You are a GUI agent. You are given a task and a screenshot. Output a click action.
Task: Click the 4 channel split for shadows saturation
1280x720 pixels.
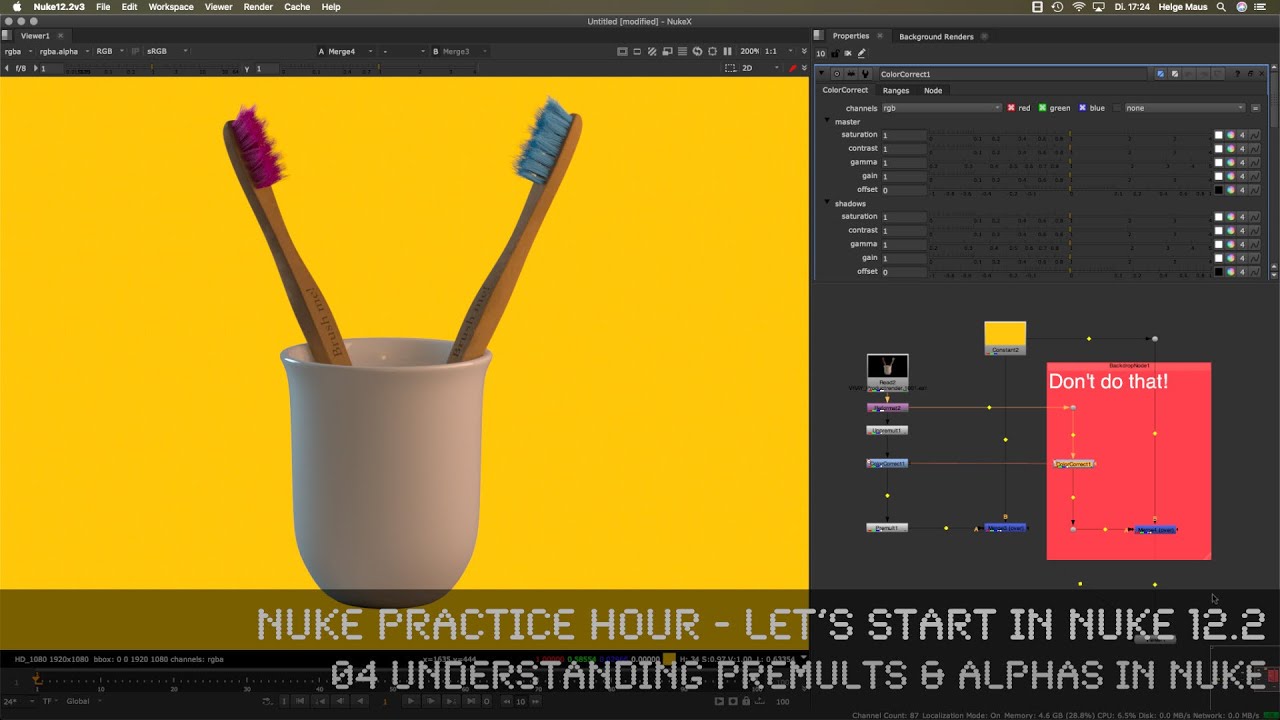click(x=1242, y=217)
